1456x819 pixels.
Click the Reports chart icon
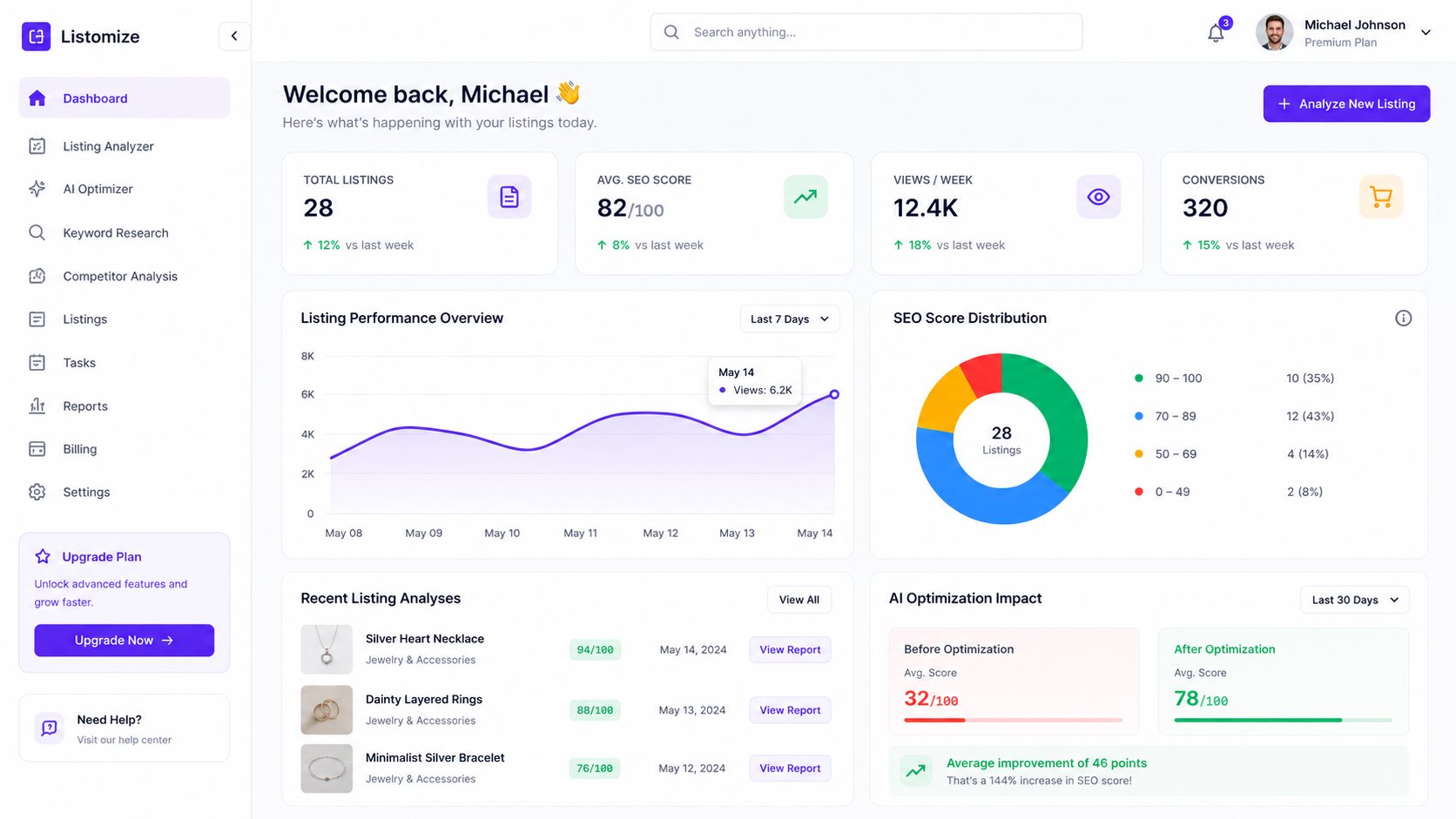[x=37, y=406]
